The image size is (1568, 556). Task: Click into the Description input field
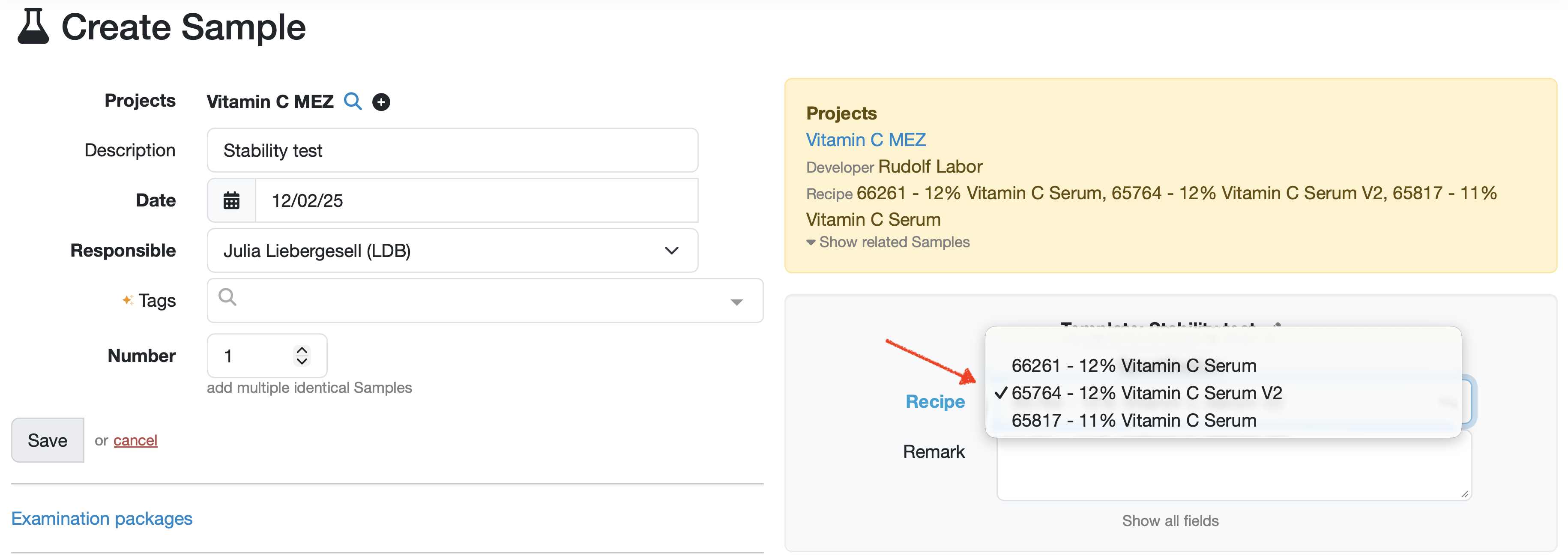(x=452, y=150)
